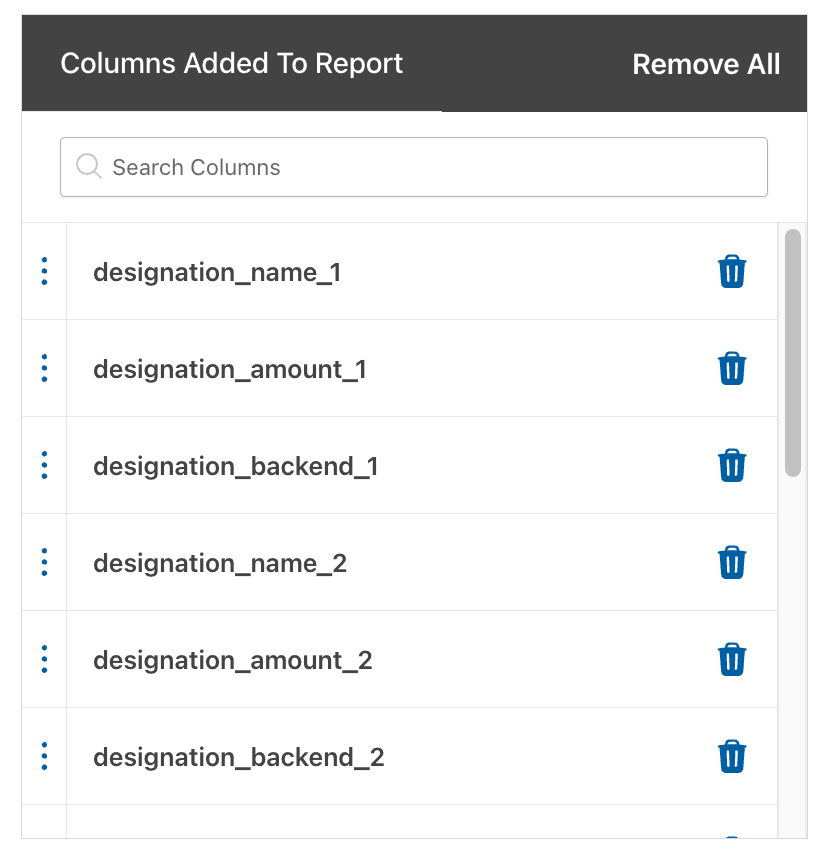Click drag handle beside designation_amount_1
Image resolution: width=828 pixels, height=852 pixels.
pyautogui.click(x=45, y=368)
